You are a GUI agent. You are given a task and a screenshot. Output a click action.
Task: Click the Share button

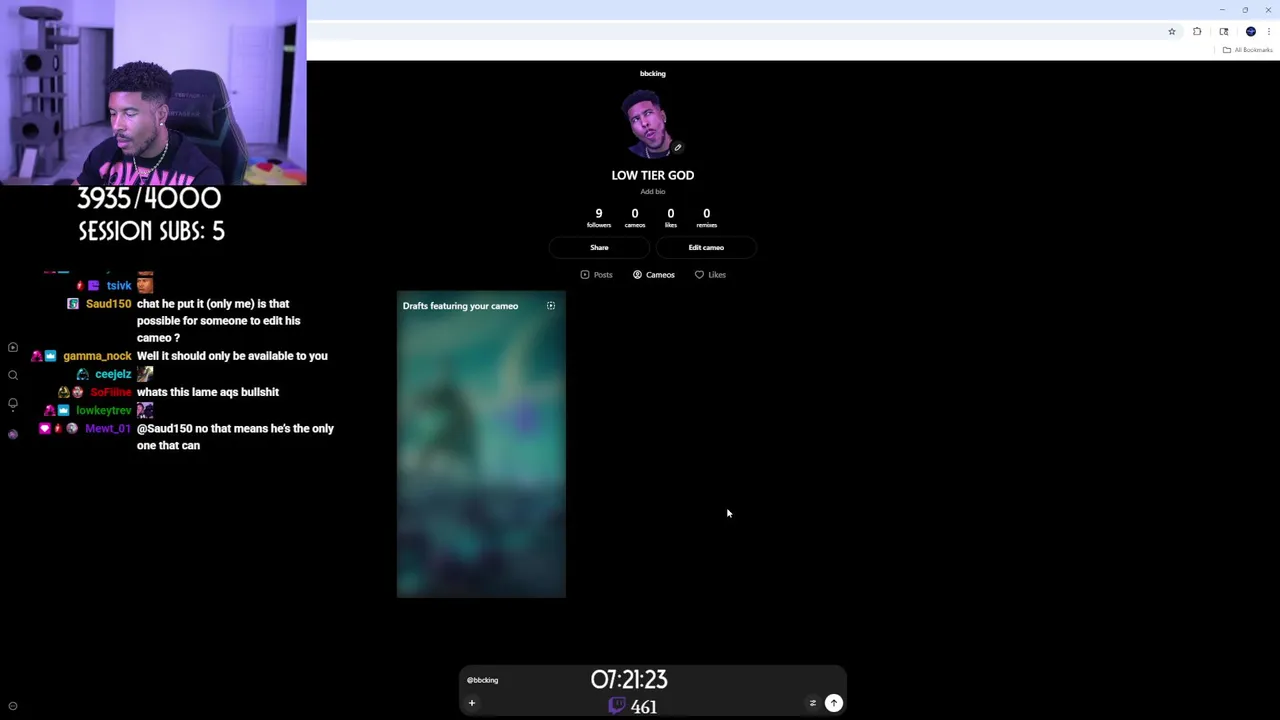pyautogui.click(x=599, y=247)
